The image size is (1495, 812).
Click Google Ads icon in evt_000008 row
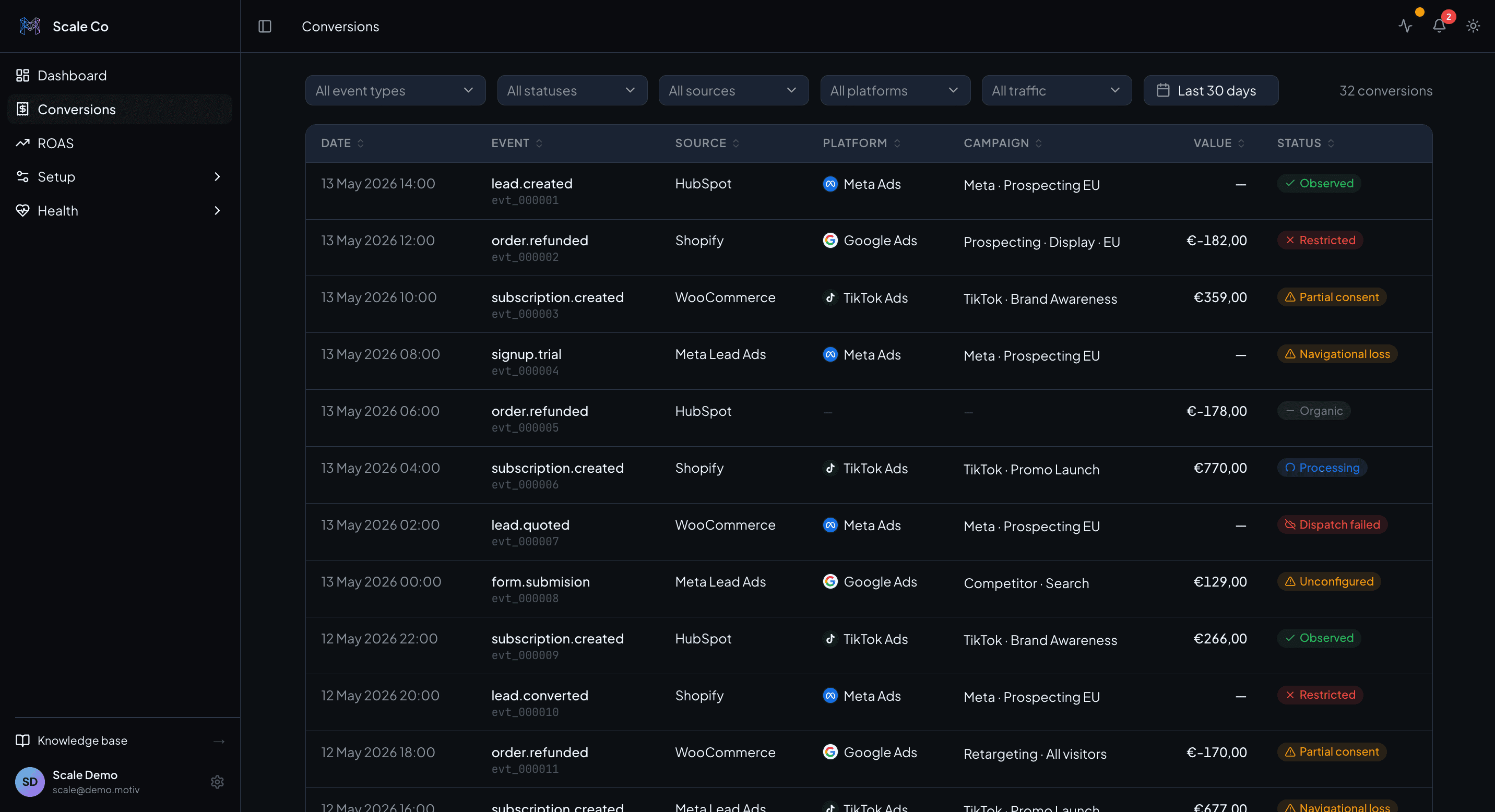(x=830, y=582)
